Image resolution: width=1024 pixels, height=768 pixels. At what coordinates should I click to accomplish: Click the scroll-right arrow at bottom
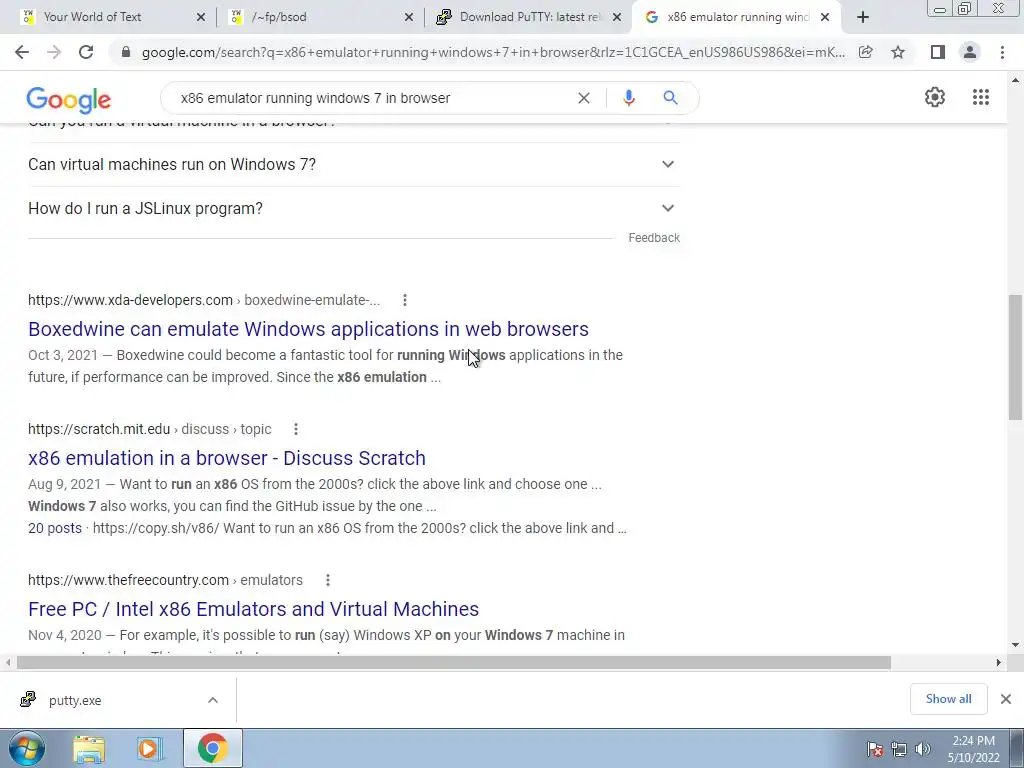tap(998, 663)
